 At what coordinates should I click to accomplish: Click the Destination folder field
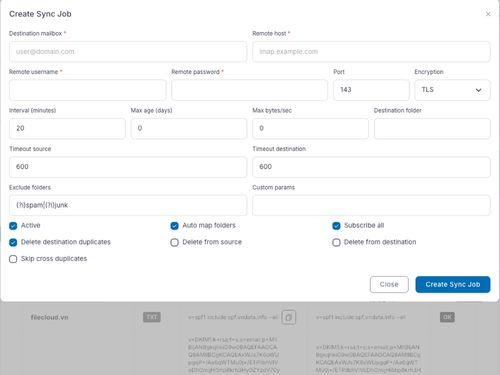432,128
